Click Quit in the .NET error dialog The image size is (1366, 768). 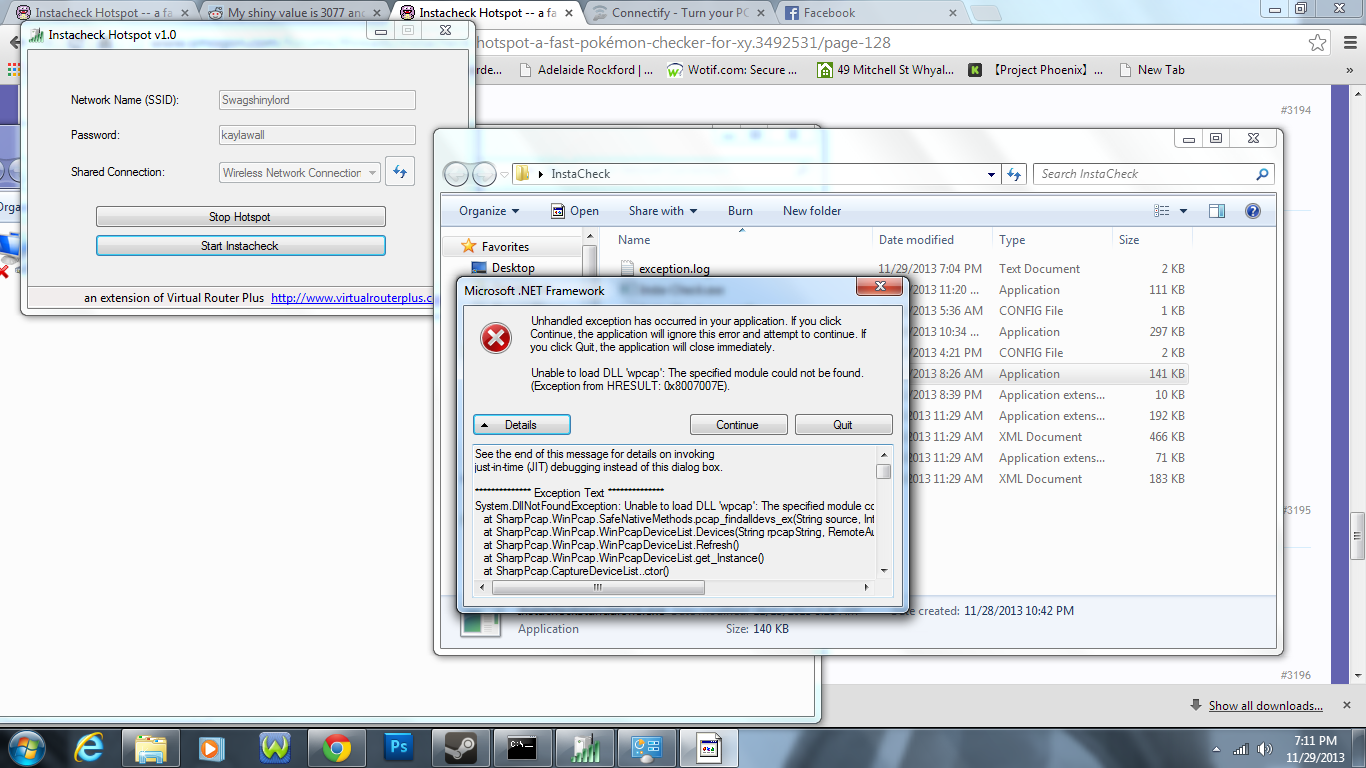coord(843,425)
